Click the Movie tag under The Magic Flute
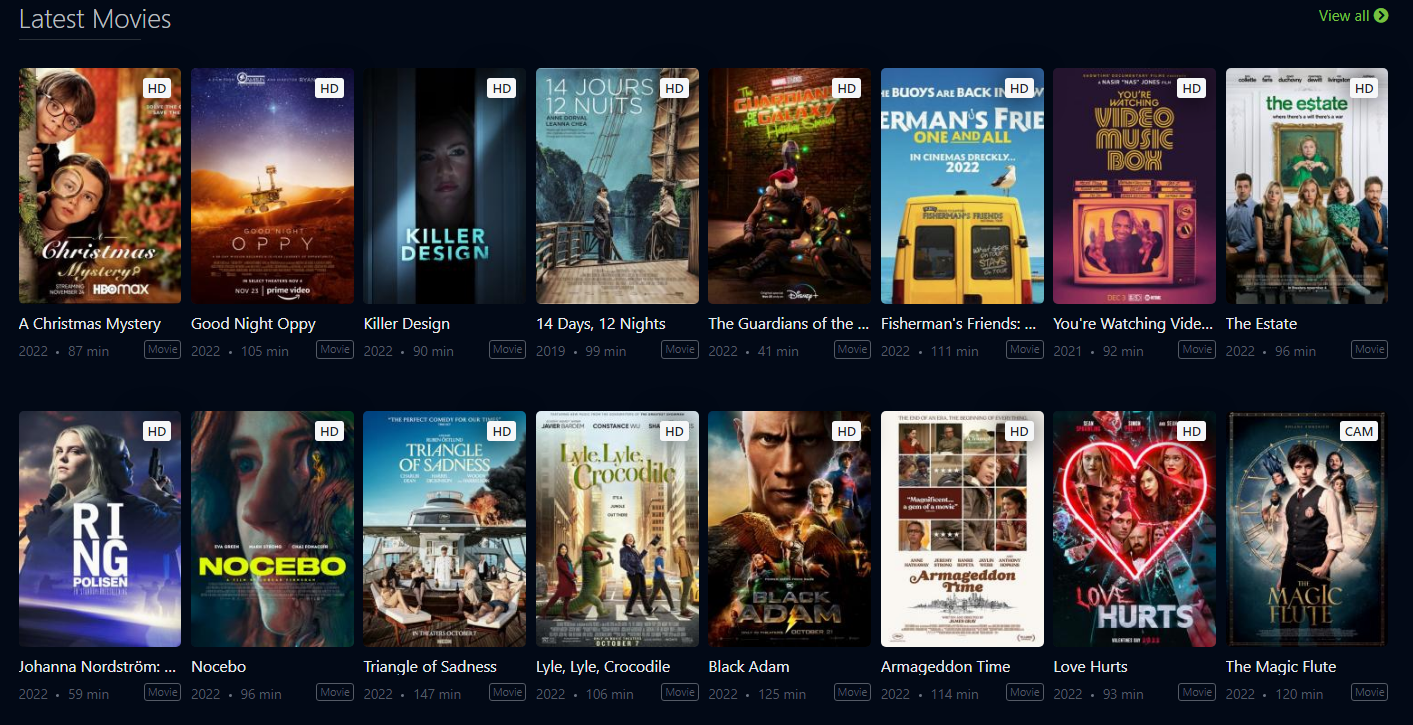The image size is (1413, 725). click(1370, 692)
